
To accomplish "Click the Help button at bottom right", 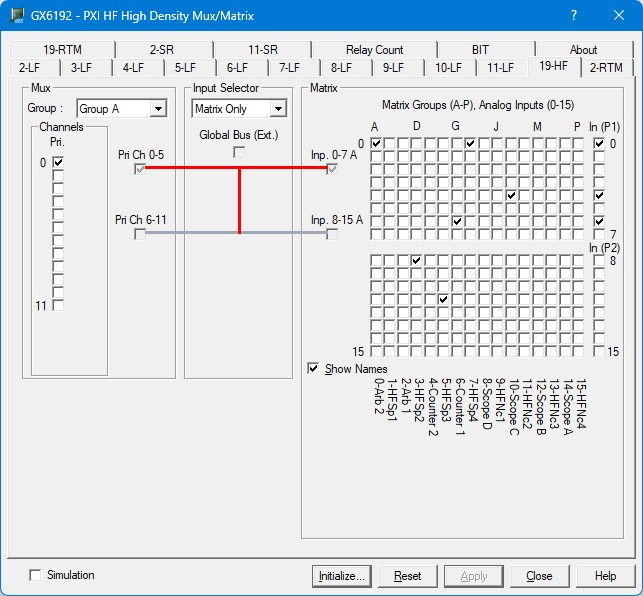I will pos(605,576).
